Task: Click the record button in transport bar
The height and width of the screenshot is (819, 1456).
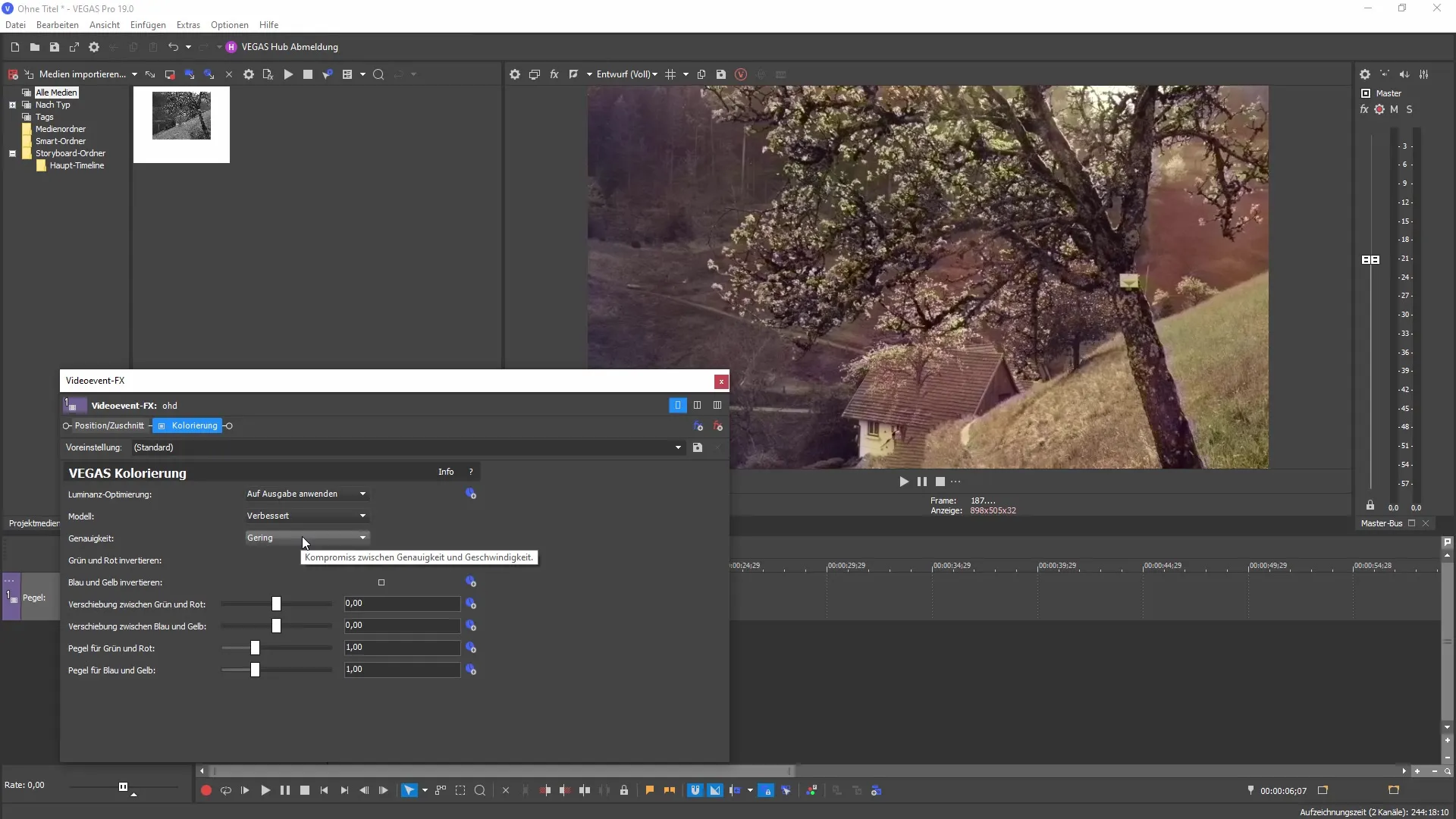Action: click(x=206, y=790)
